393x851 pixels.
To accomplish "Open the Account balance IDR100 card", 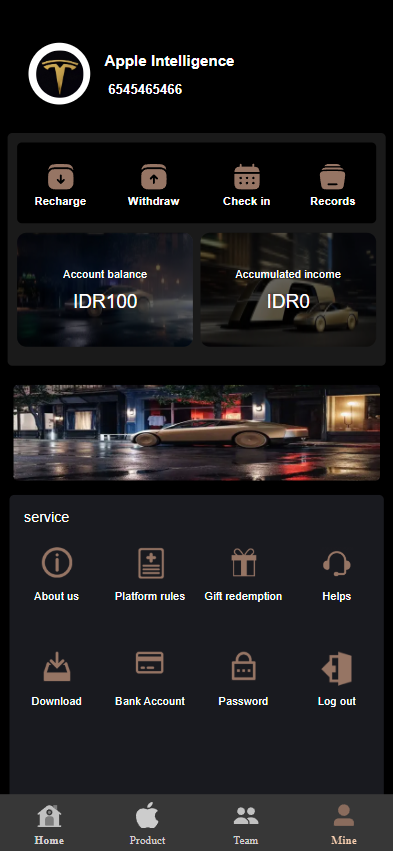I will pos(105,290).
